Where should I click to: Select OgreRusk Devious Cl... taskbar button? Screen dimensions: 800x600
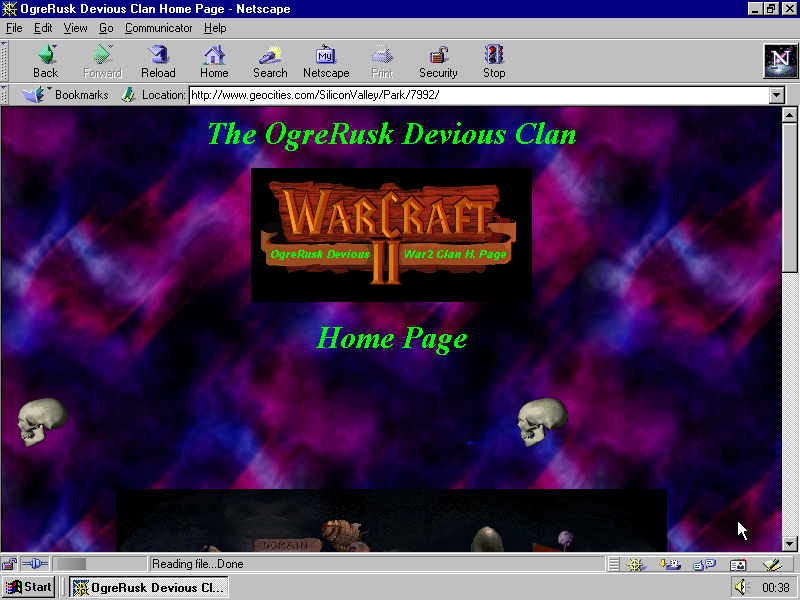(148, 587)
